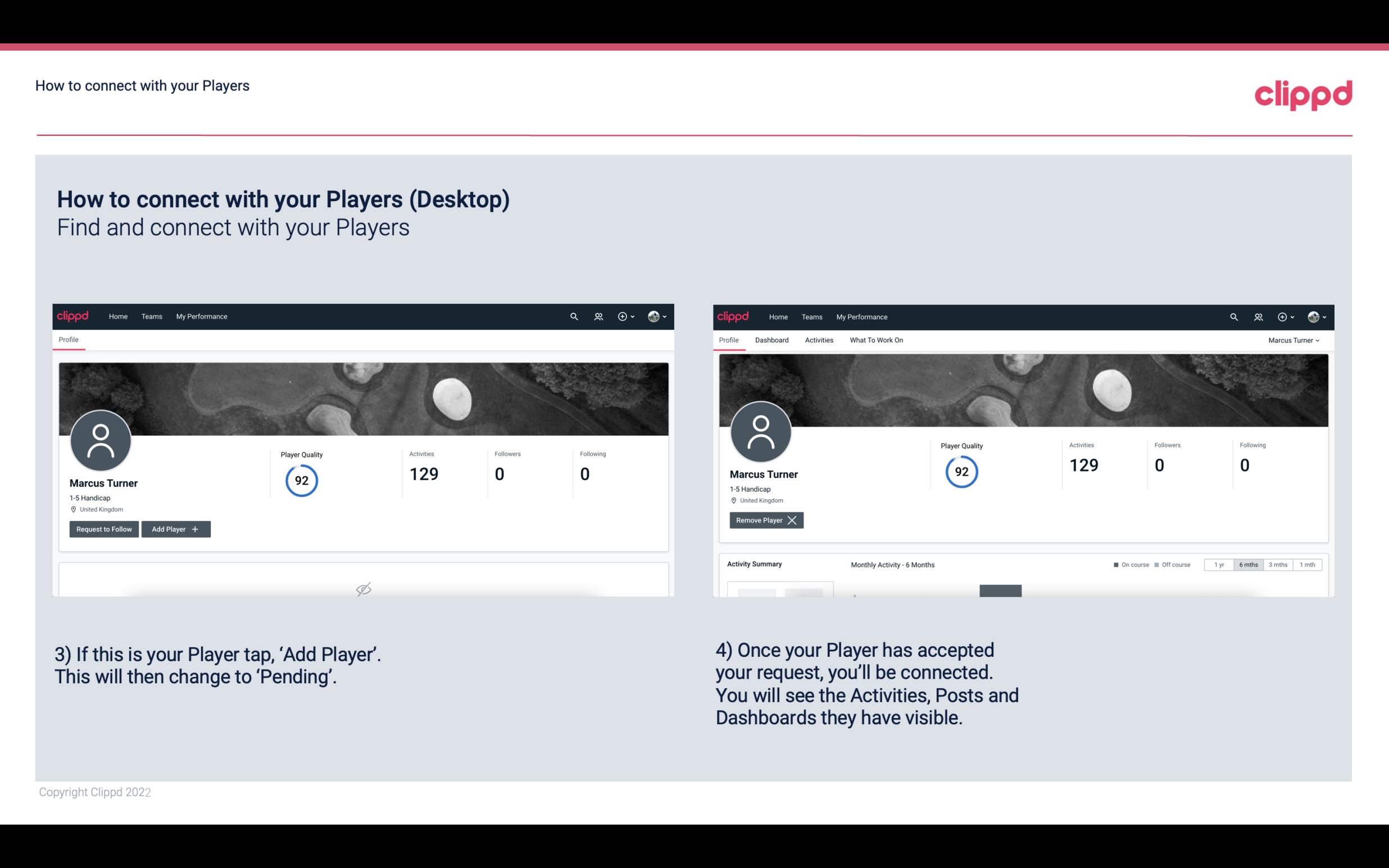Click the Clippd logo in right panel navbar
The image size is (1389, 868).
tap(734, 316)
